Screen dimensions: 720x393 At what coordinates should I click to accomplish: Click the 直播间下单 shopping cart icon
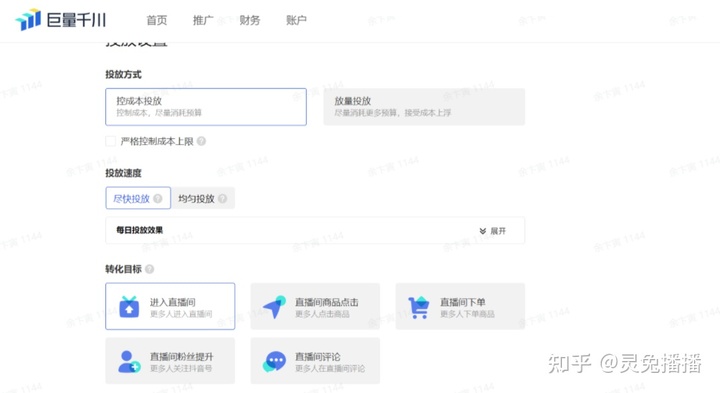(419, 307)
